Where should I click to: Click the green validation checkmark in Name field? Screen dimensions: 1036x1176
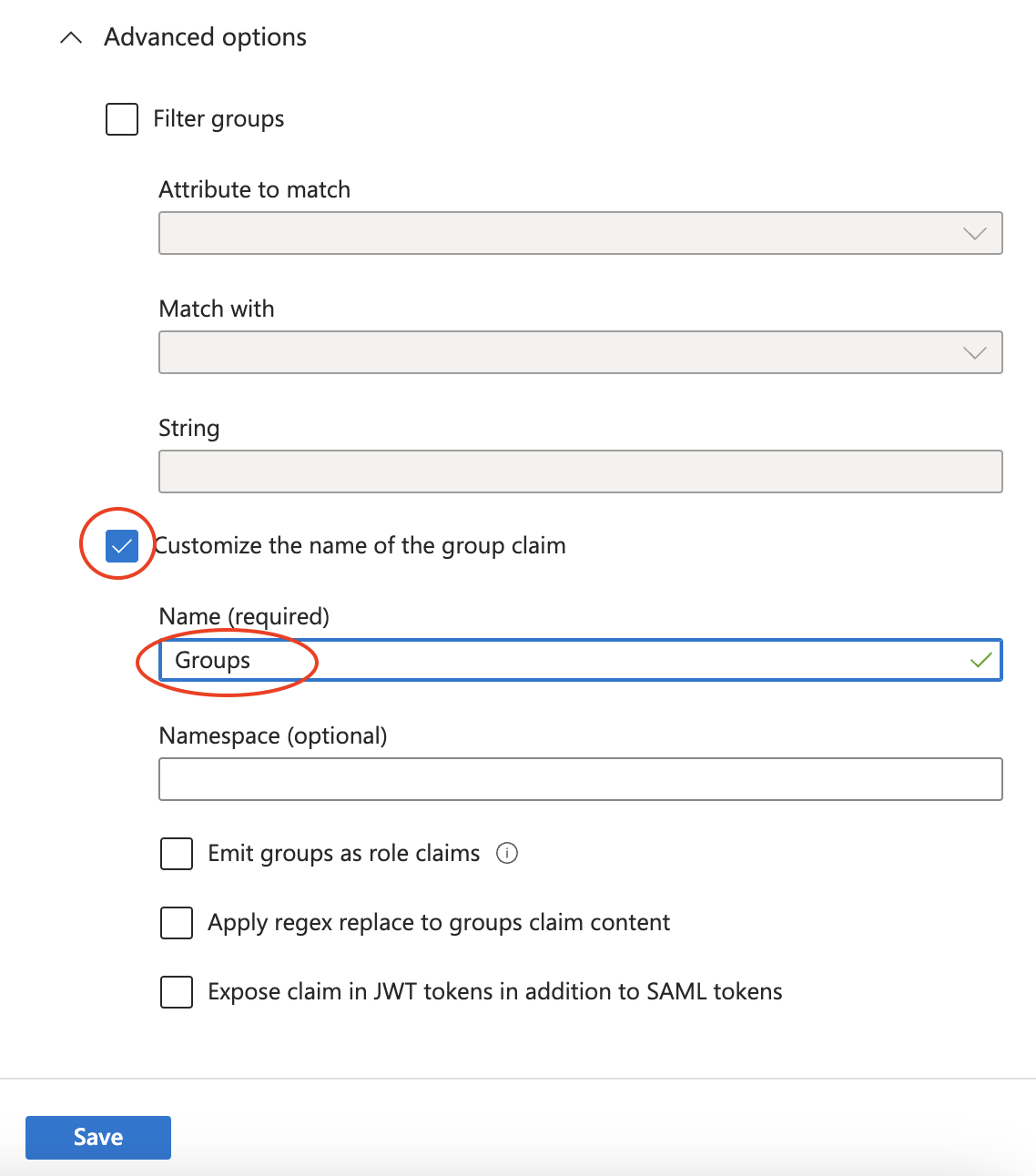(980, 661)
